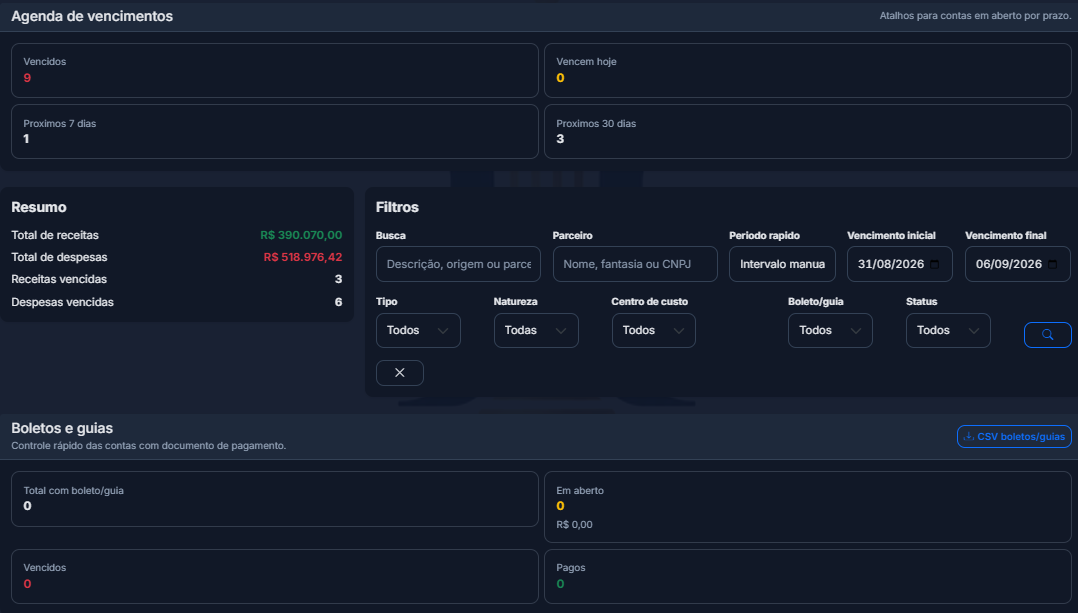Select the Proximos 30 dias card
1078x613 pixels.
[x=808, y=131]
